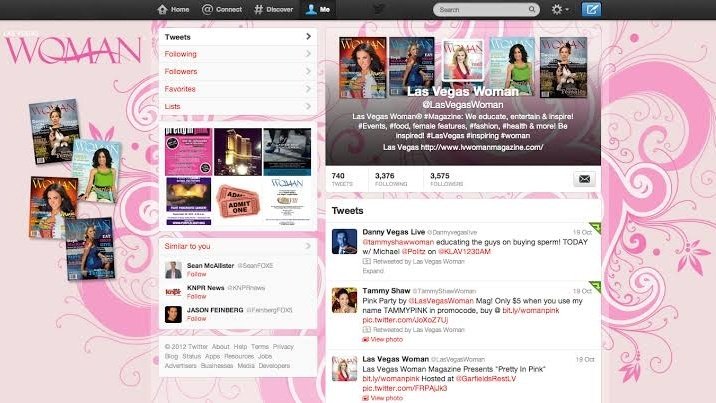Screen dimensions: 716x403
Task: Follow JASON FEINBERG
Action: 196,319
